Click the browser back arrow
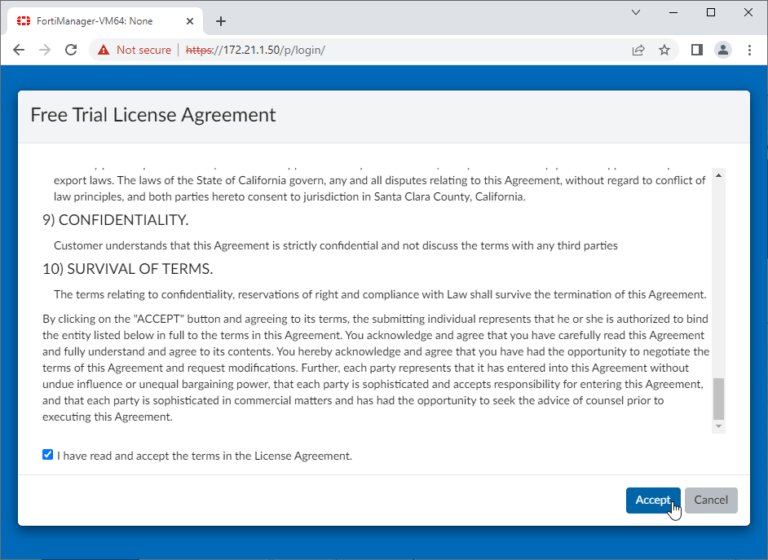The width and height of the screenshot is (768, 560). 19,50
